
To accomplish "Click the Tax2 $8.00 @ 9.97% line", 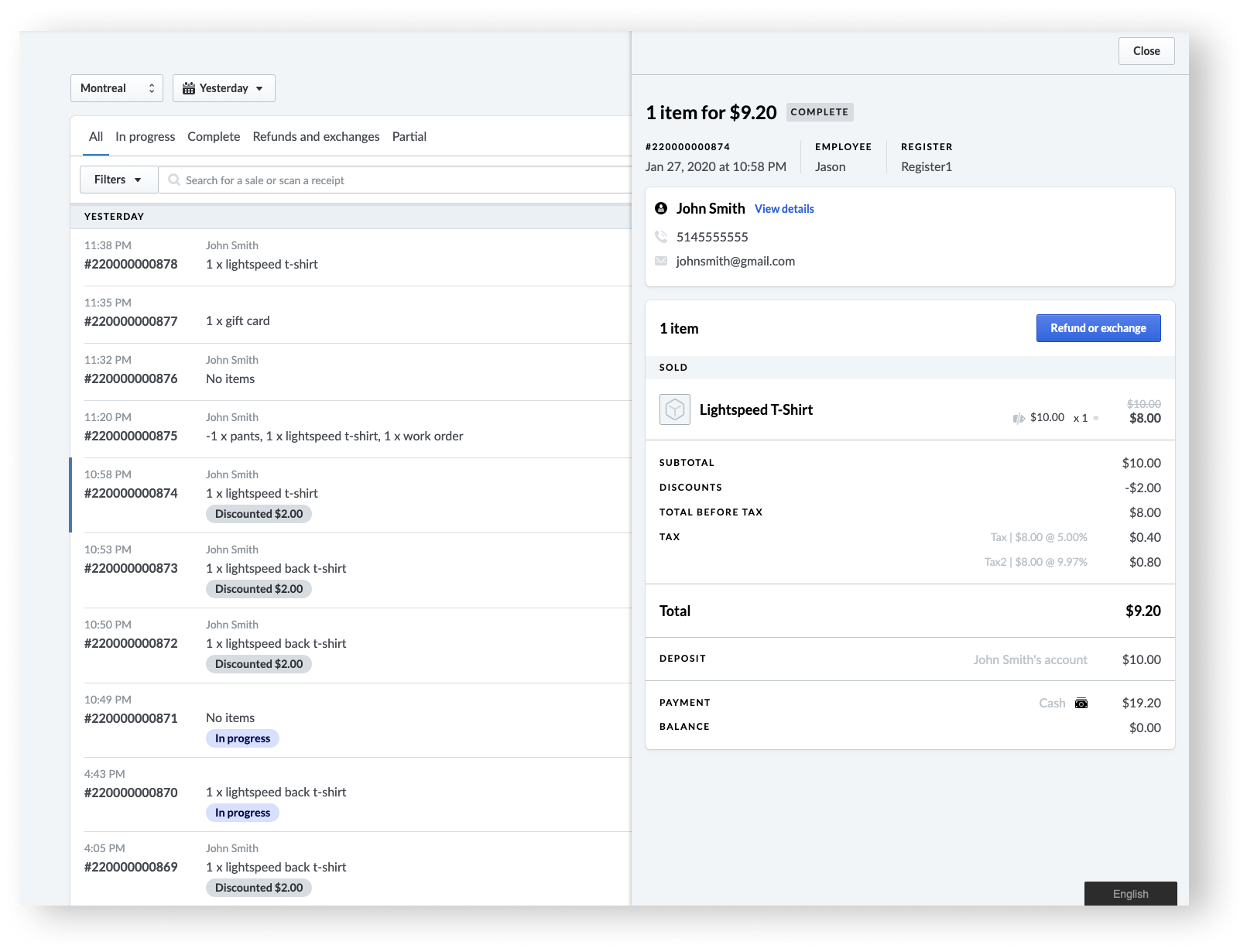I will point(1036,562).
